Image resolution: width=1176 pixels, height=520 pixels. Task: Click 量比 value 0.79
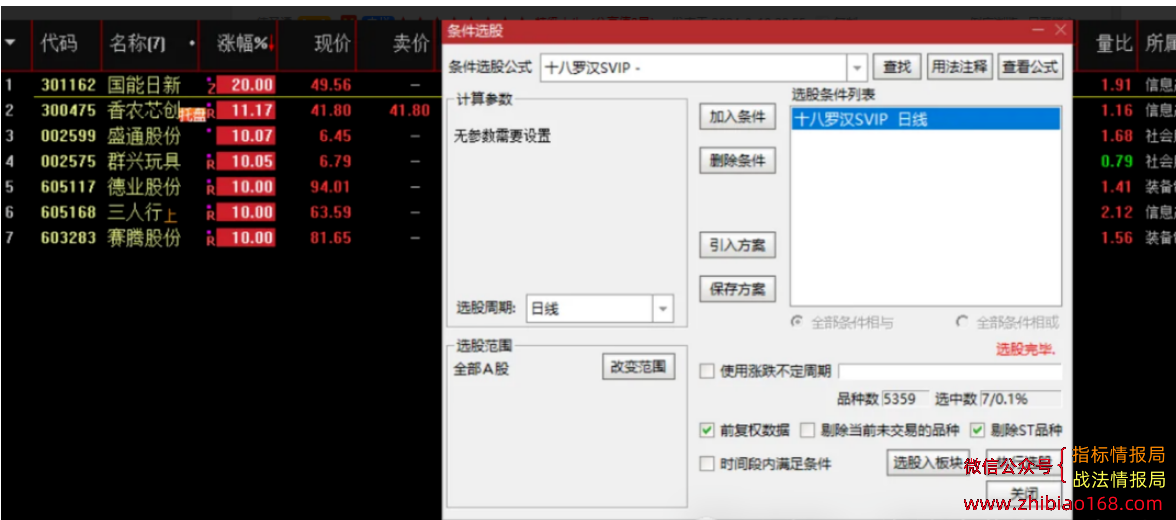[x=1117, y=161]
